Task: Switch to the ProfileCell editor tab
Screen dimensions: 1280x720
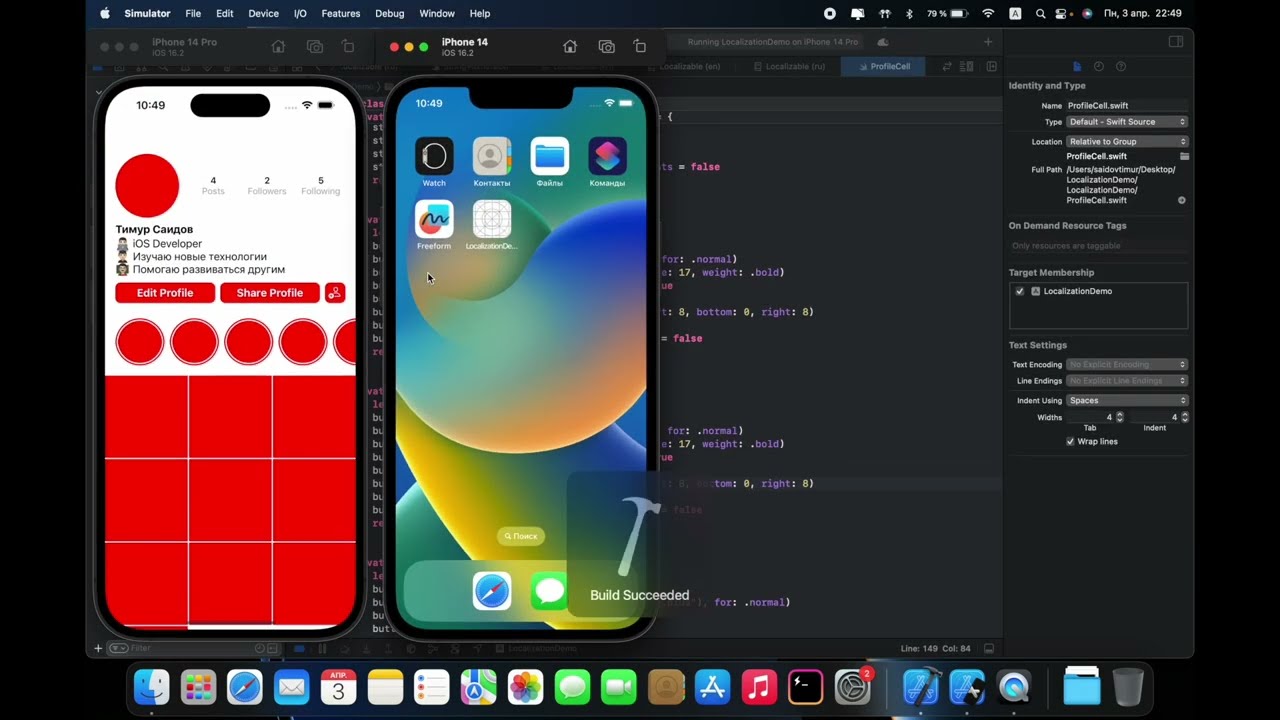Action: click(x=884, y=66)
